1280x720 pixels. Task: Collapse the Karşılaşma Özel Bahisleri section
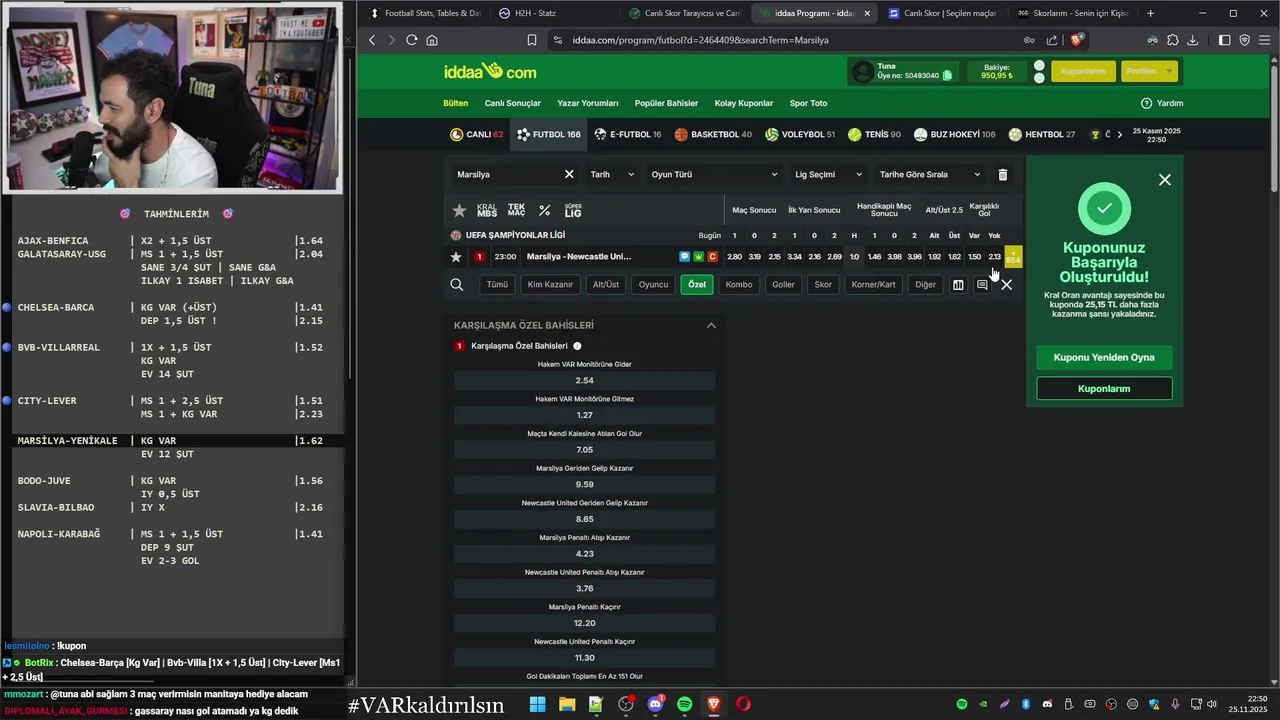(711, 325)
